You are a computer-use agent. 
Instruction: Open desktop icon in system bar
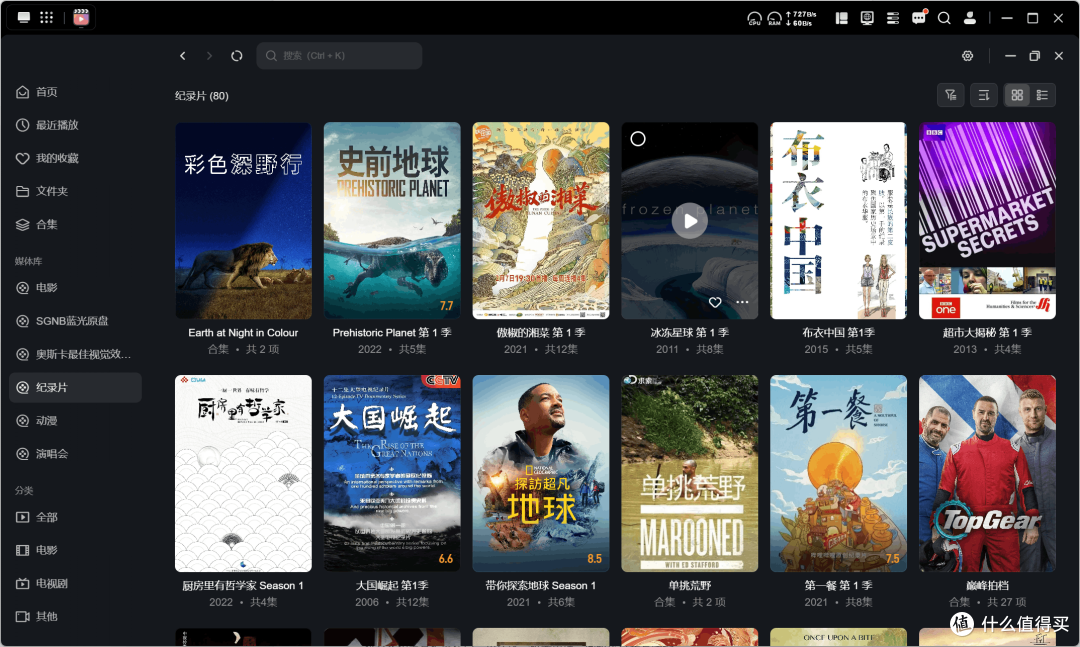(x=24, y=17)
